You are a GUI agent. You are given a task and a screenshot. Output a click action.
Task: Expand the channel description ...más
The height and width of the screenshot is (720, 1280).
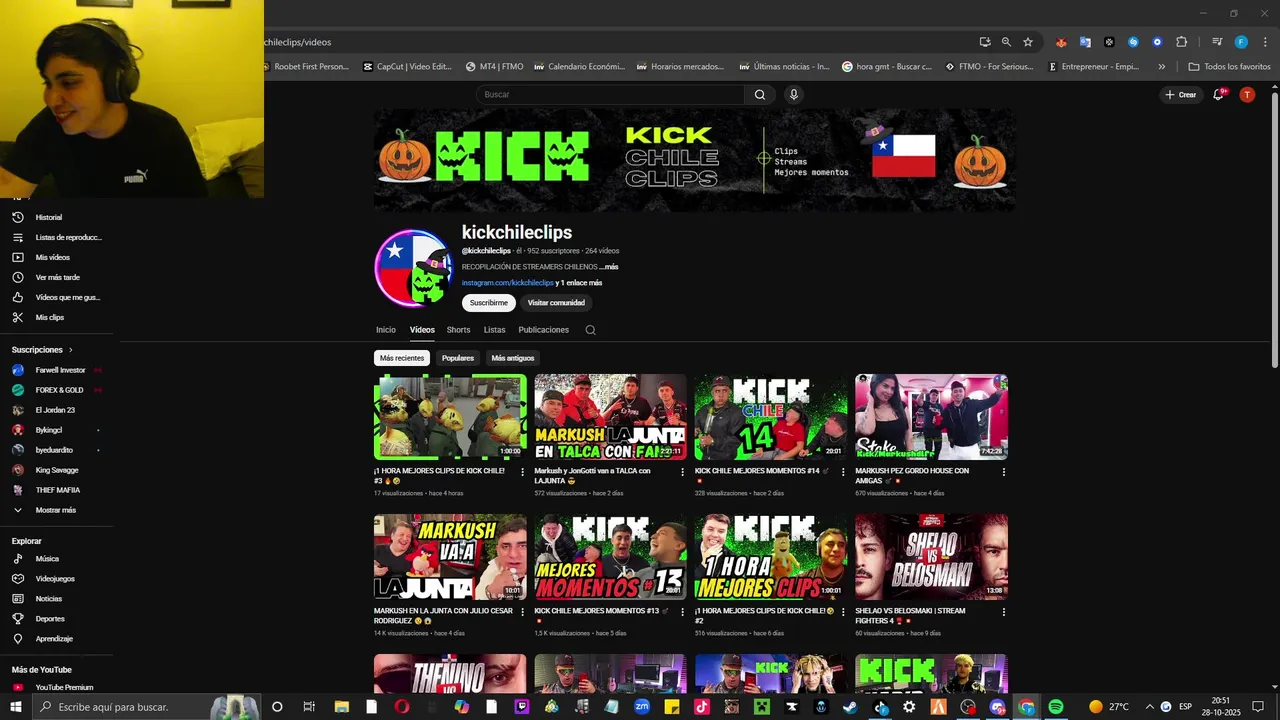point(609,267)
